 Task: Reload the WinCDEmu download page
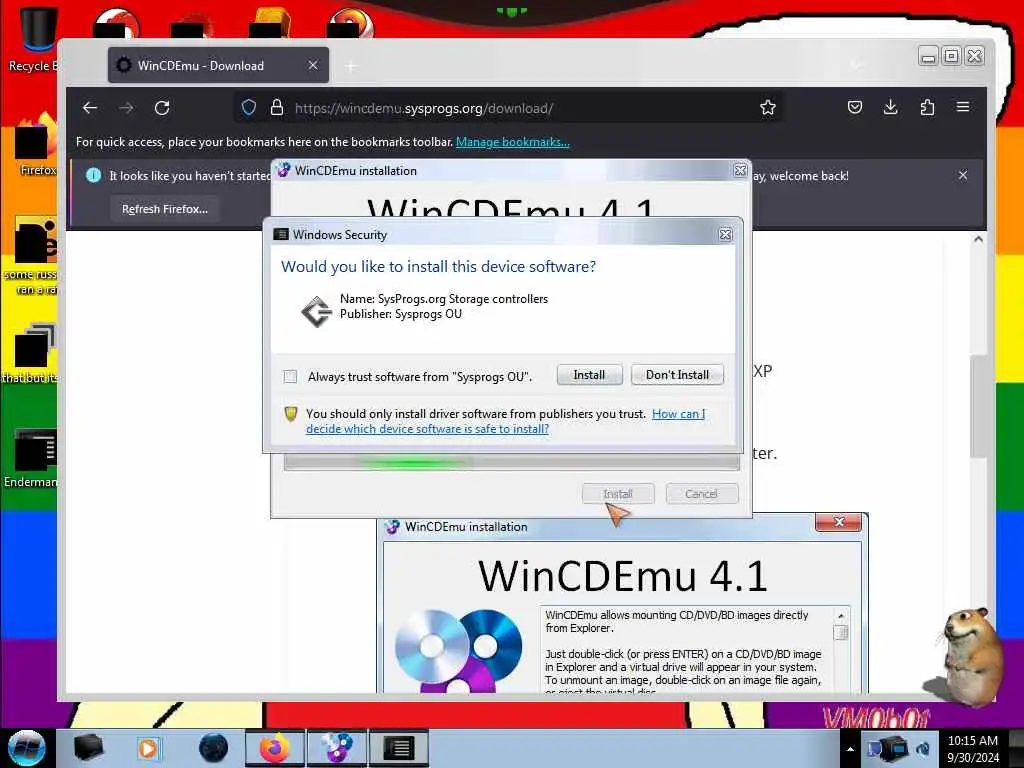(162, 108)
